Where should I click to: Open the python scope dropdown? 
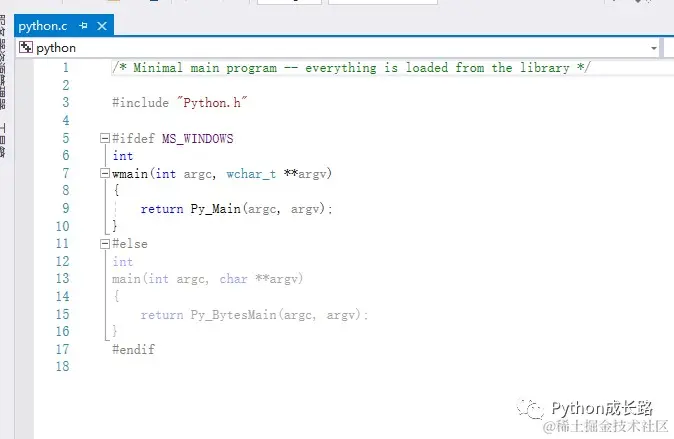point(654,48)
